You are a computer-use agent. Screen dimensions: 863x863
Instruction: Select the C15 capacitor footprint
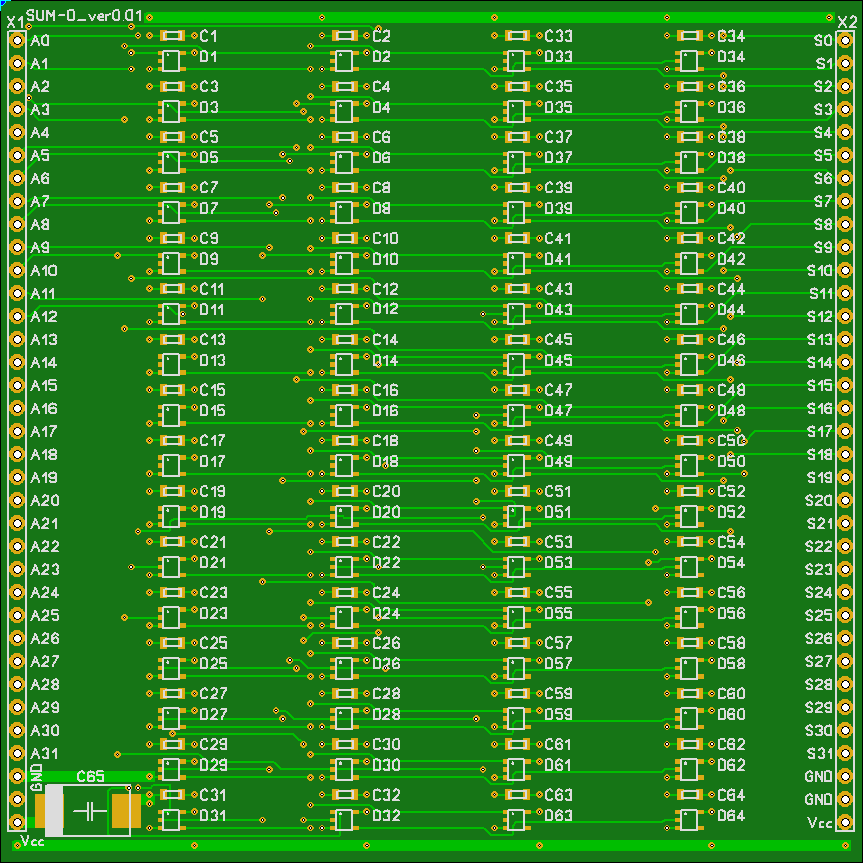pos(172,390)
